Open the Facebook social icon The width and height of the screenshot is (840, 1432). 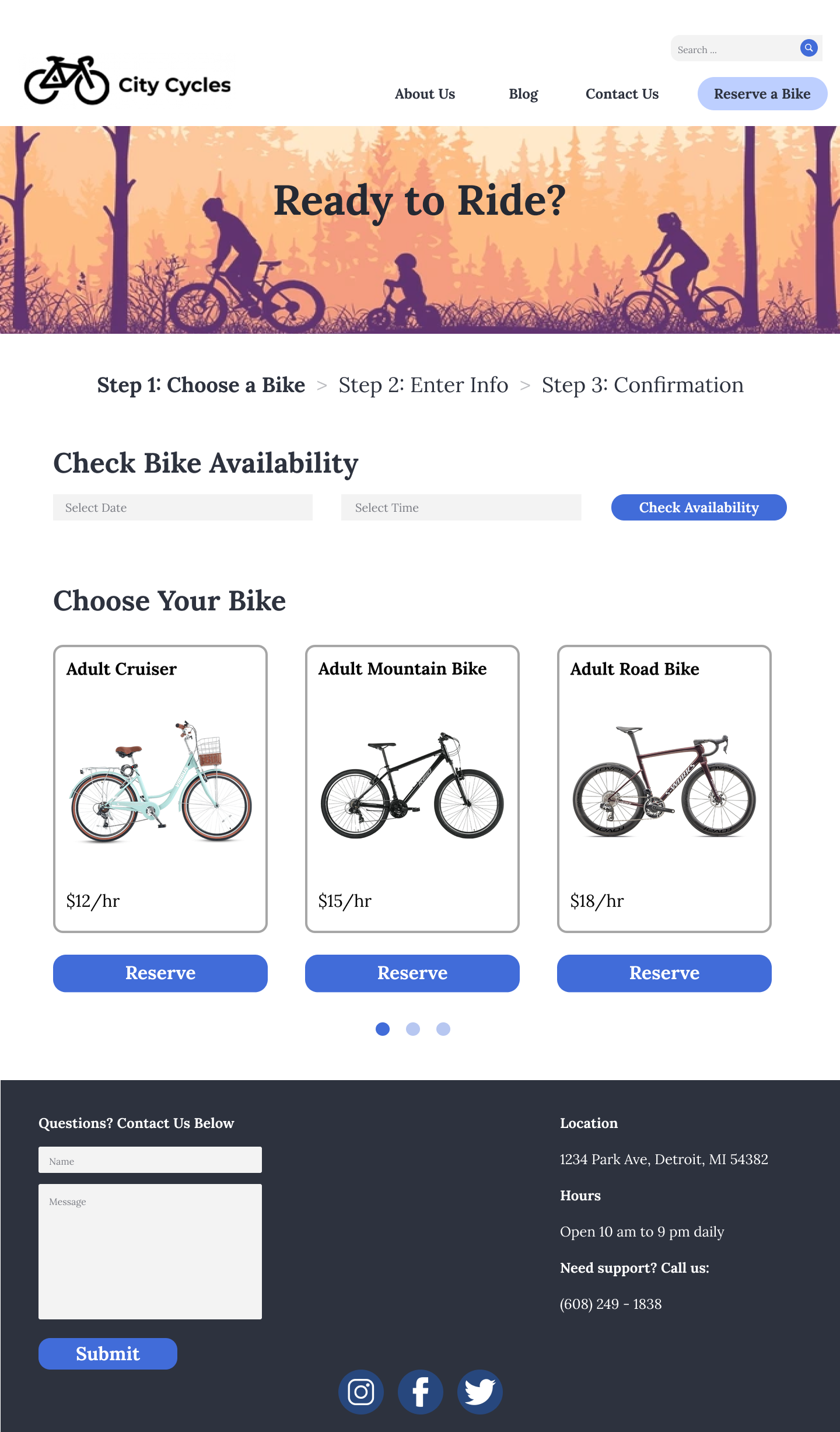[x=421, y=1392]
